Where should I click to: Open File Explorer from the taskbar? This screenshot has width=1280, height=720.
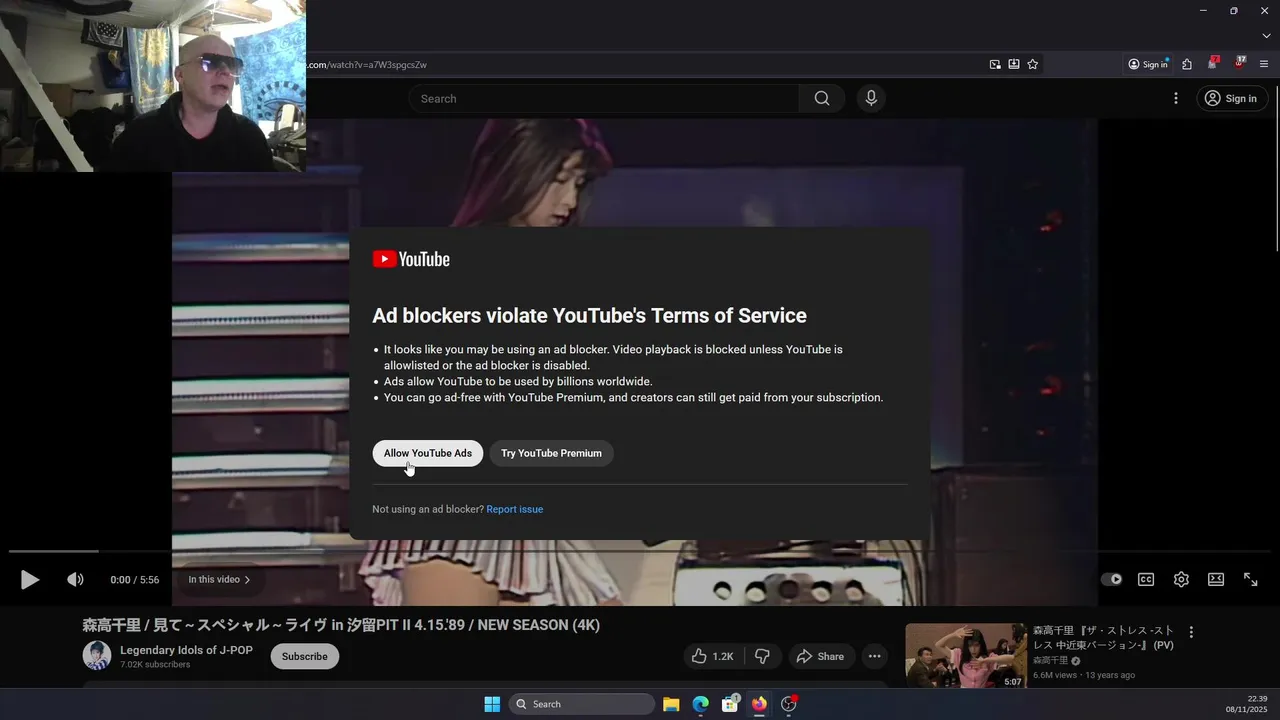click(x=671, y=704)
